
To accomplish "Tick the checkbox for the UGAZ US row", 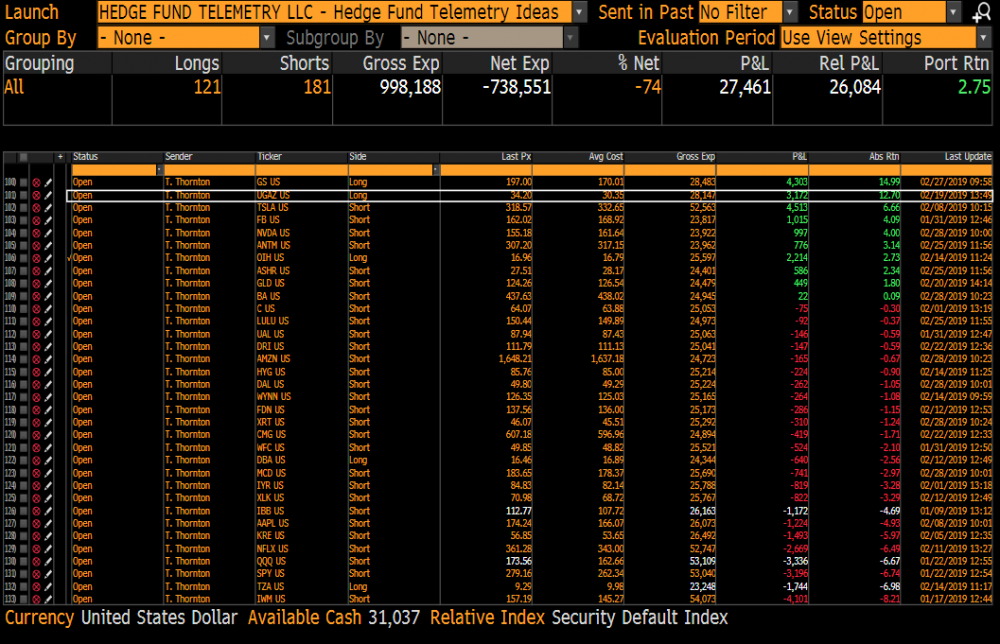I will click(24, 195).
